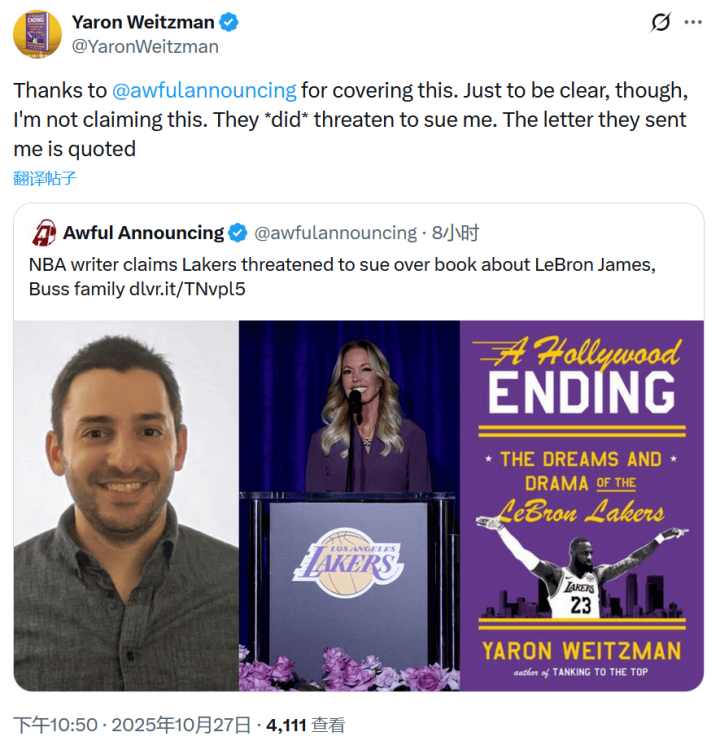Click the 4,111 查看 view count
Image resolution: width=720 pixels, height=754 pixels.
(305, 725)
